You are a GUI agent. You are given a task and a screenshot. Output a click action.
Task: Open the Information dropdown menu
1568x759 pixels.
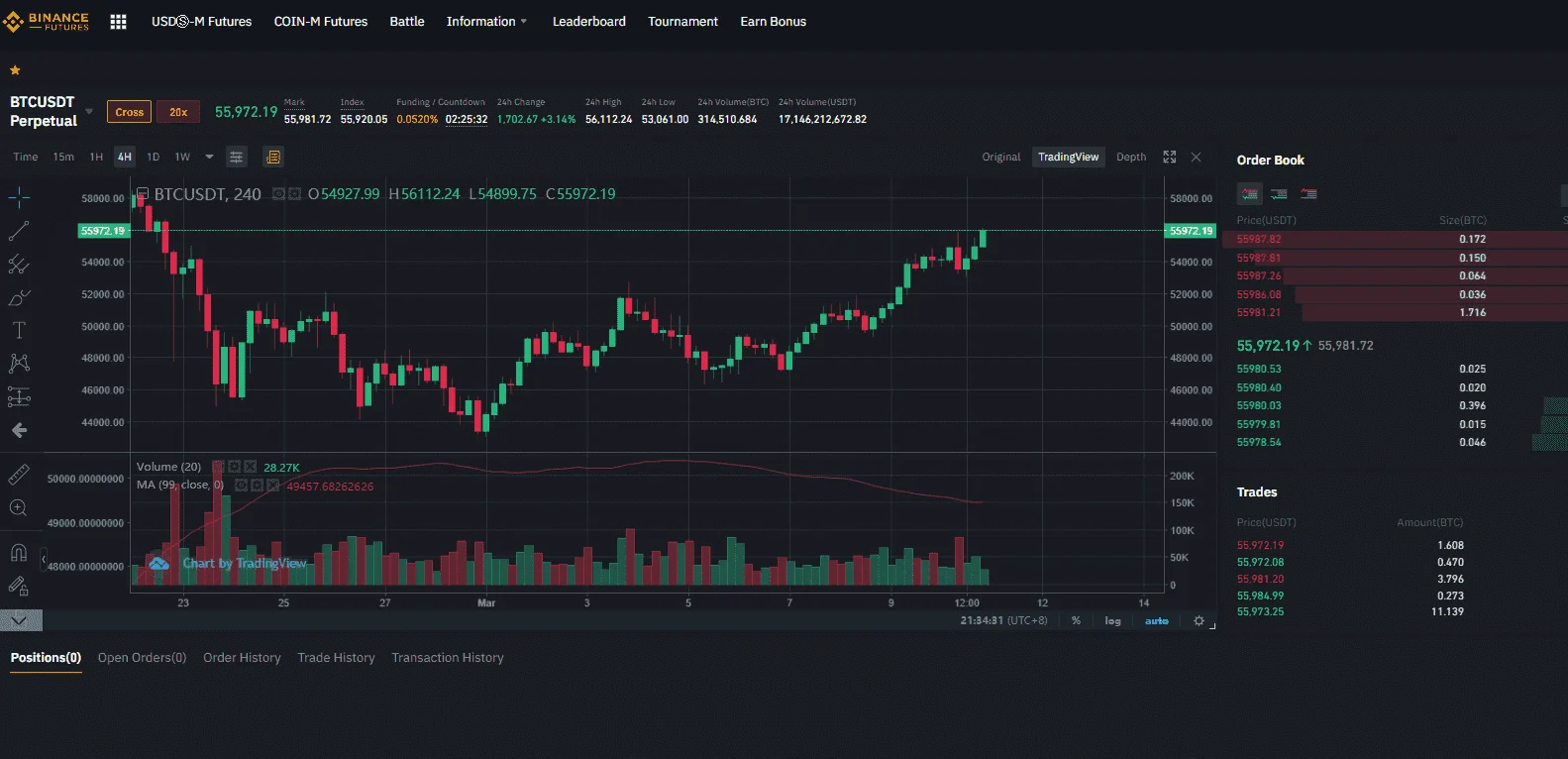[486, 21]
